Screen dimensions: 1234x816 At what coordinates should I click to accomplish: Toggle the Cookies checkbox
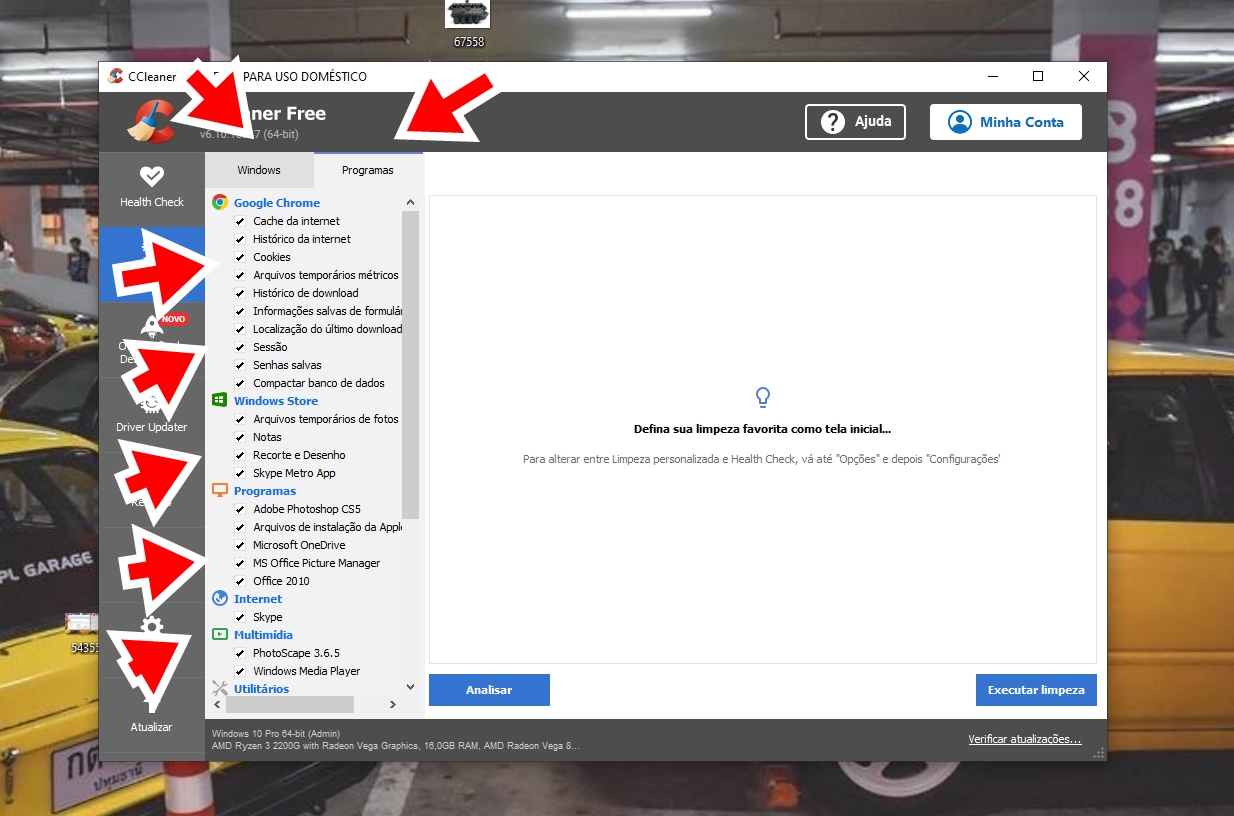pyautogui.click(x=240, y=257)
